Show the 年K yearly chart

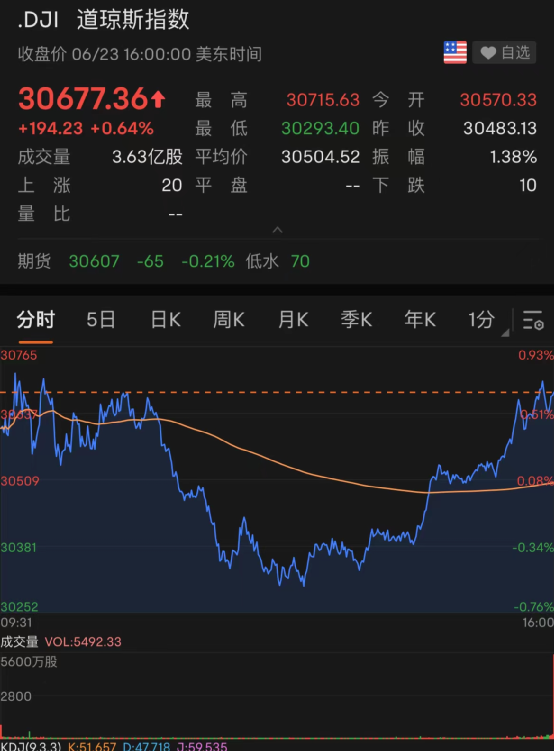point(420,319)
